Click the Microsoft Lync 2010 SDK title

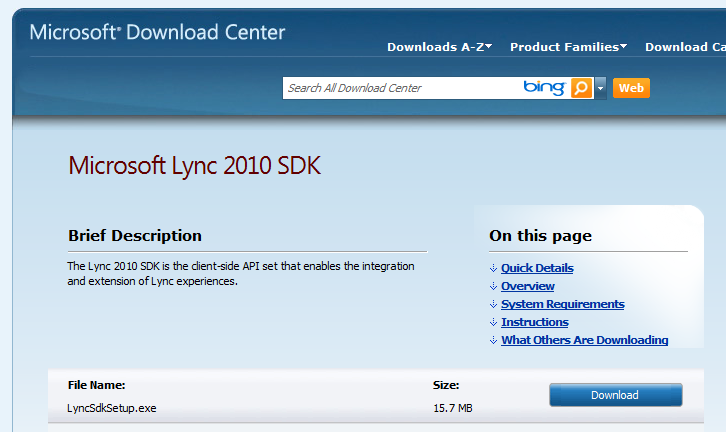click(x=194, y=166)
